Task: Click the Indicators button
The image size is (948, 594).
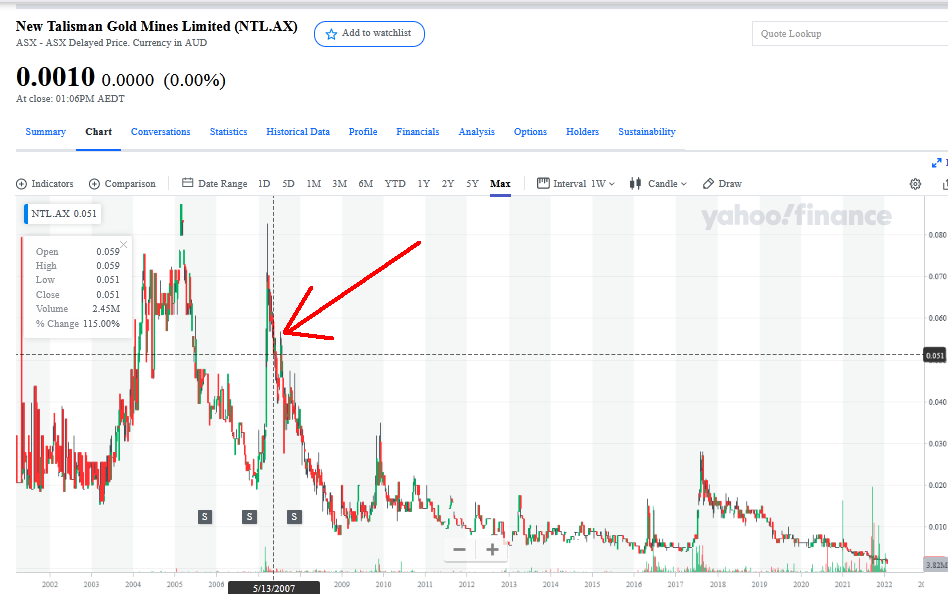Action: point(45,184)
